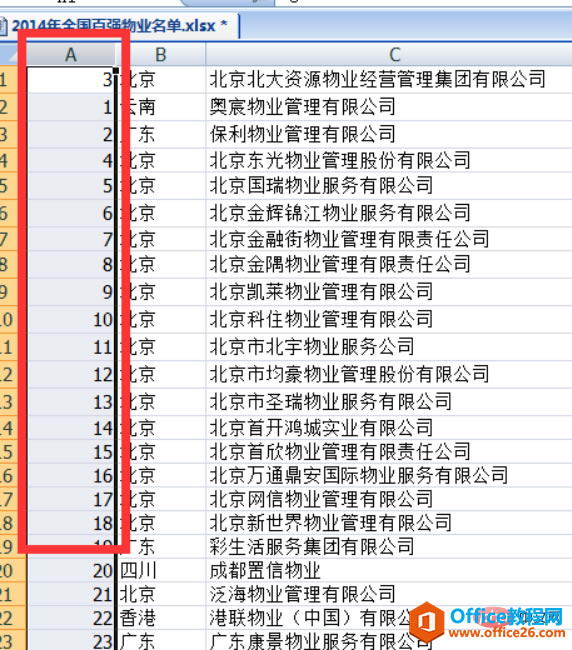Select cell B21 containing 北京
Viewport: 572px width, 650px height.
[162, 594]
